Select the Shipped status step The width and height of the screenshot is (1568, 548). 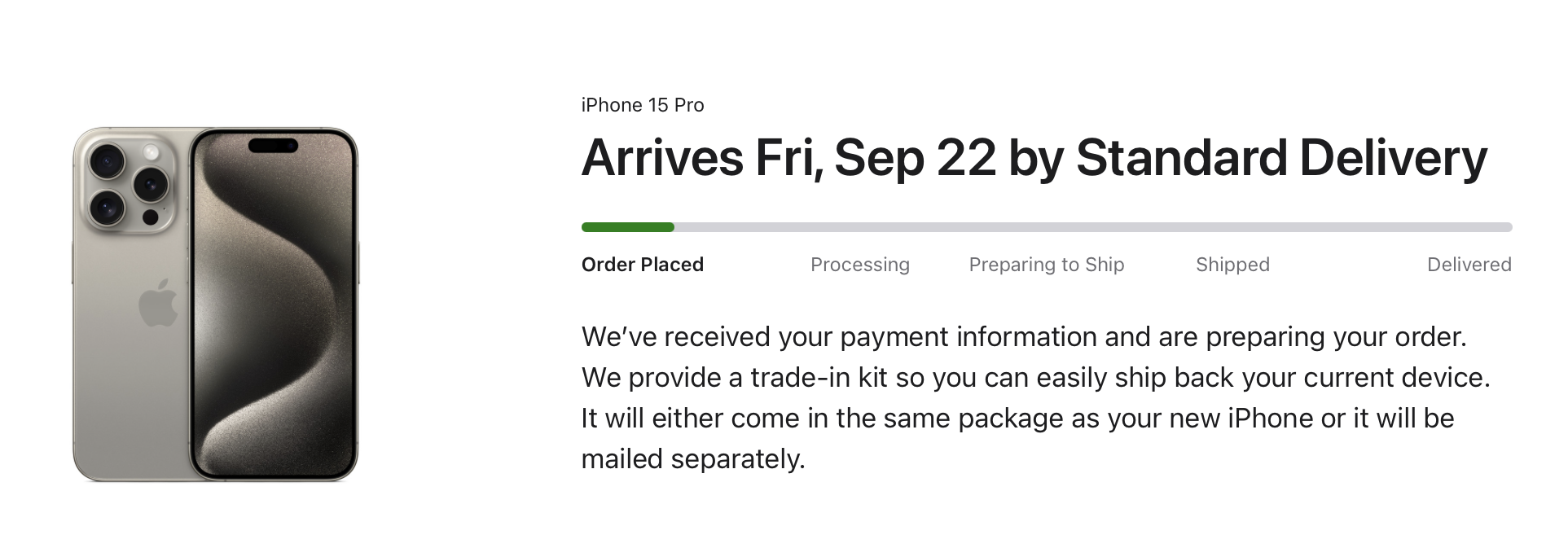coord(1232,265)
